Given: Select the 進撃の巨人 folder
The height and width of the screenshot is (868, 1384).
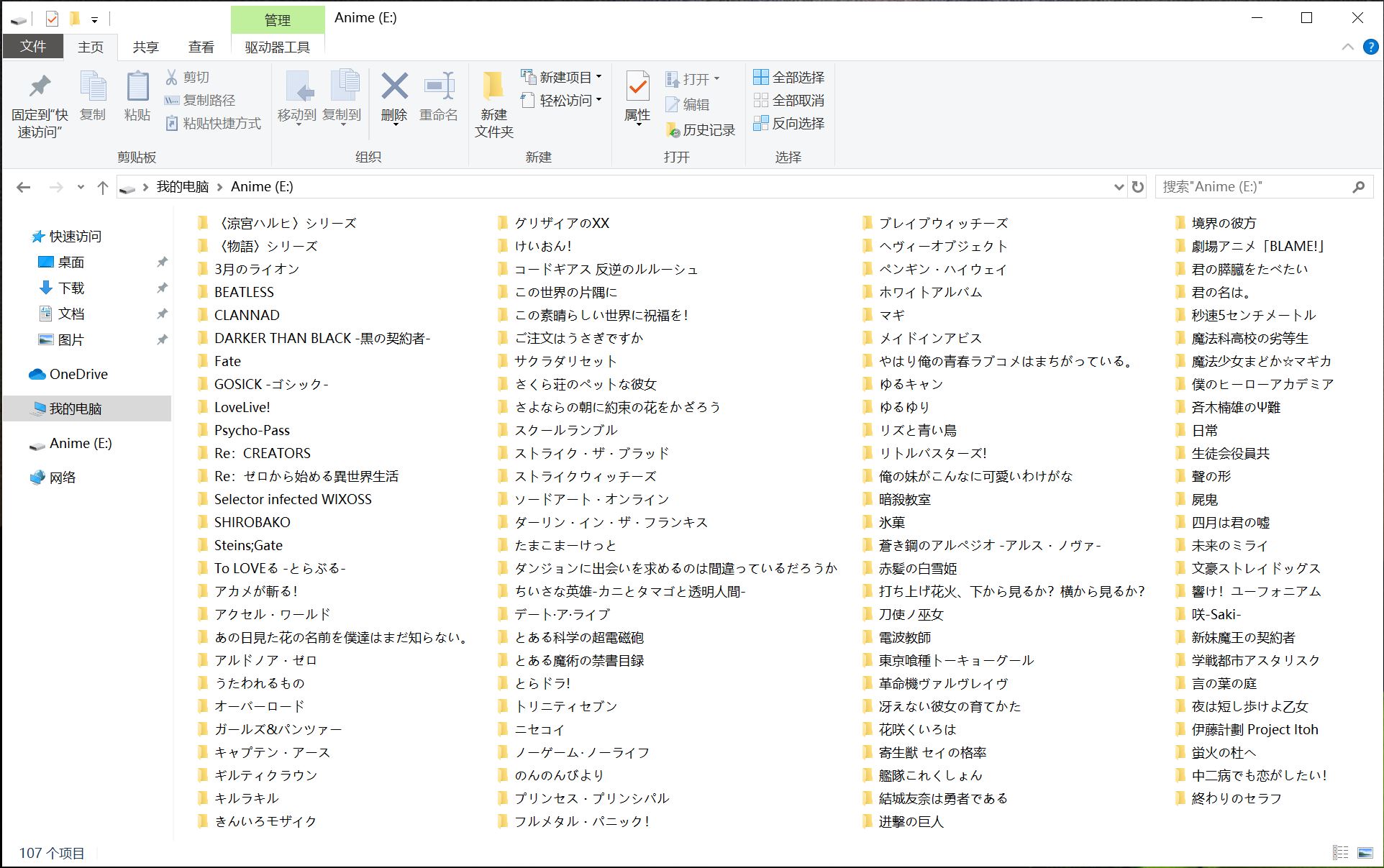Looking at the screenshot, I should point(903,821).
